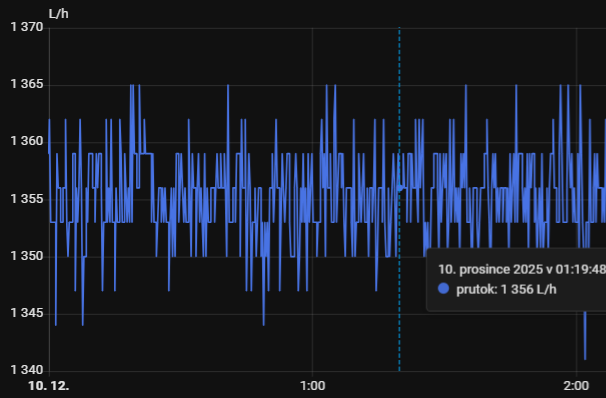Click the flat 1 359 plateau after early peaks

click(146, 154)
